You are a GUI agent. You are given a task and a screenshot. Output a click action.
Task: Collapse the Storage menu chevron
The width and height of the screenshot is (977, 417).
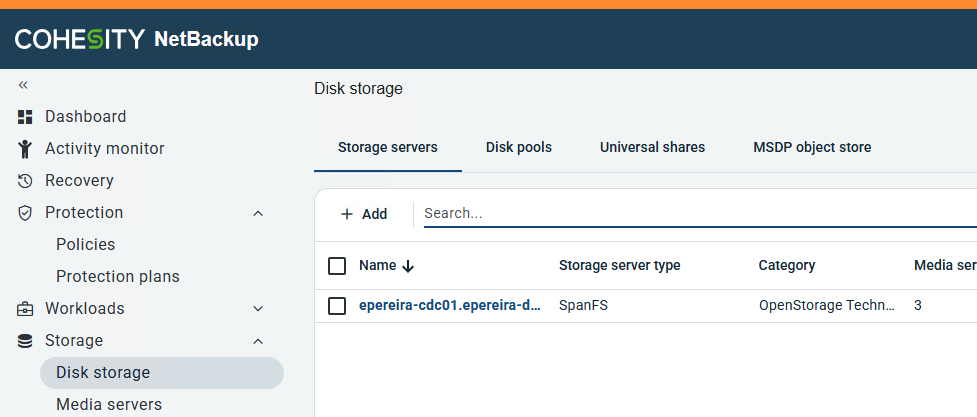coord(258,341)
